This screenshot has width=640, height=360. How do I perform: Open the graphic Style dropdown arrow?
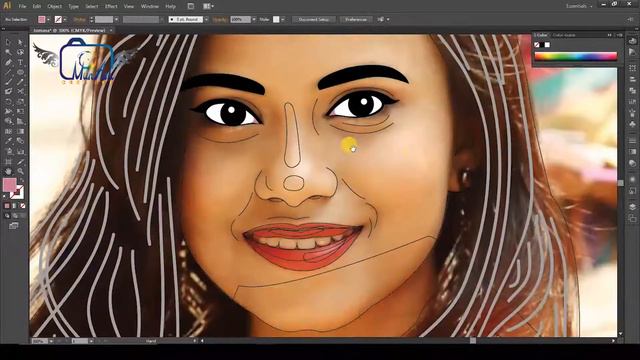click(x=282, y=19)
